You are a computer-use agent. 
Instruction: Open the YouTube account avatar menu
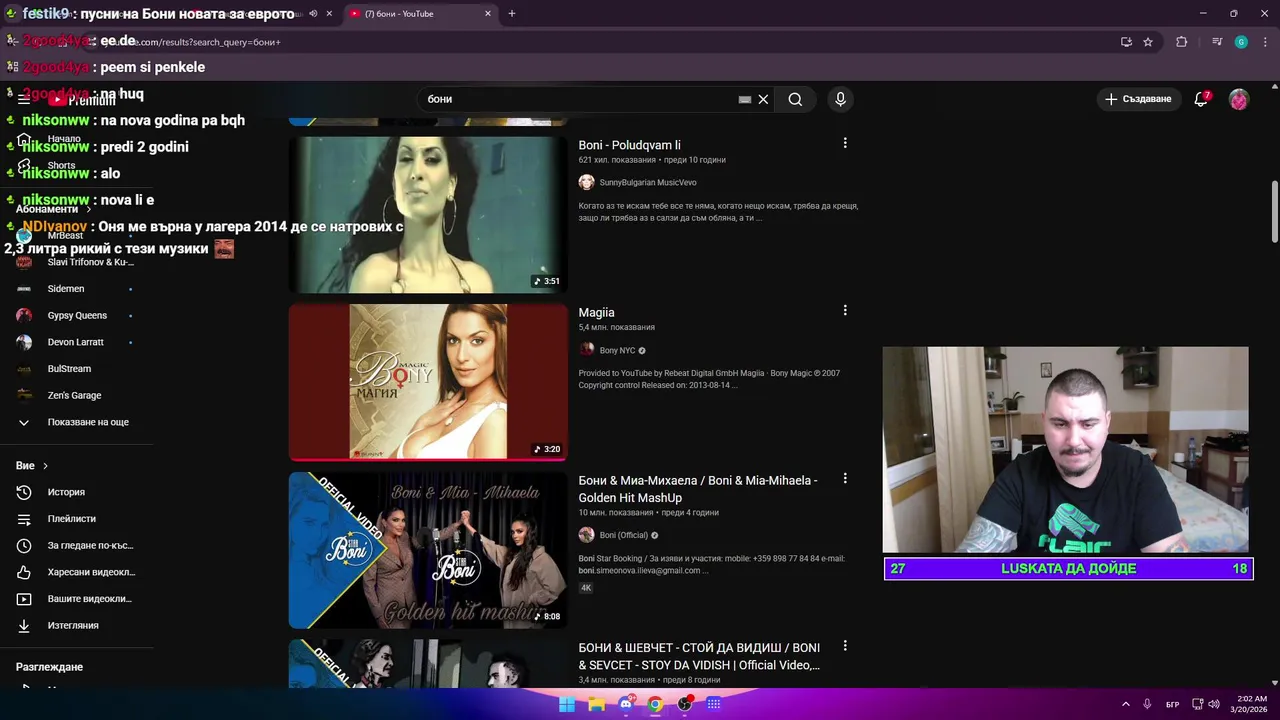pyautogui.click(x=1239, y=99)
